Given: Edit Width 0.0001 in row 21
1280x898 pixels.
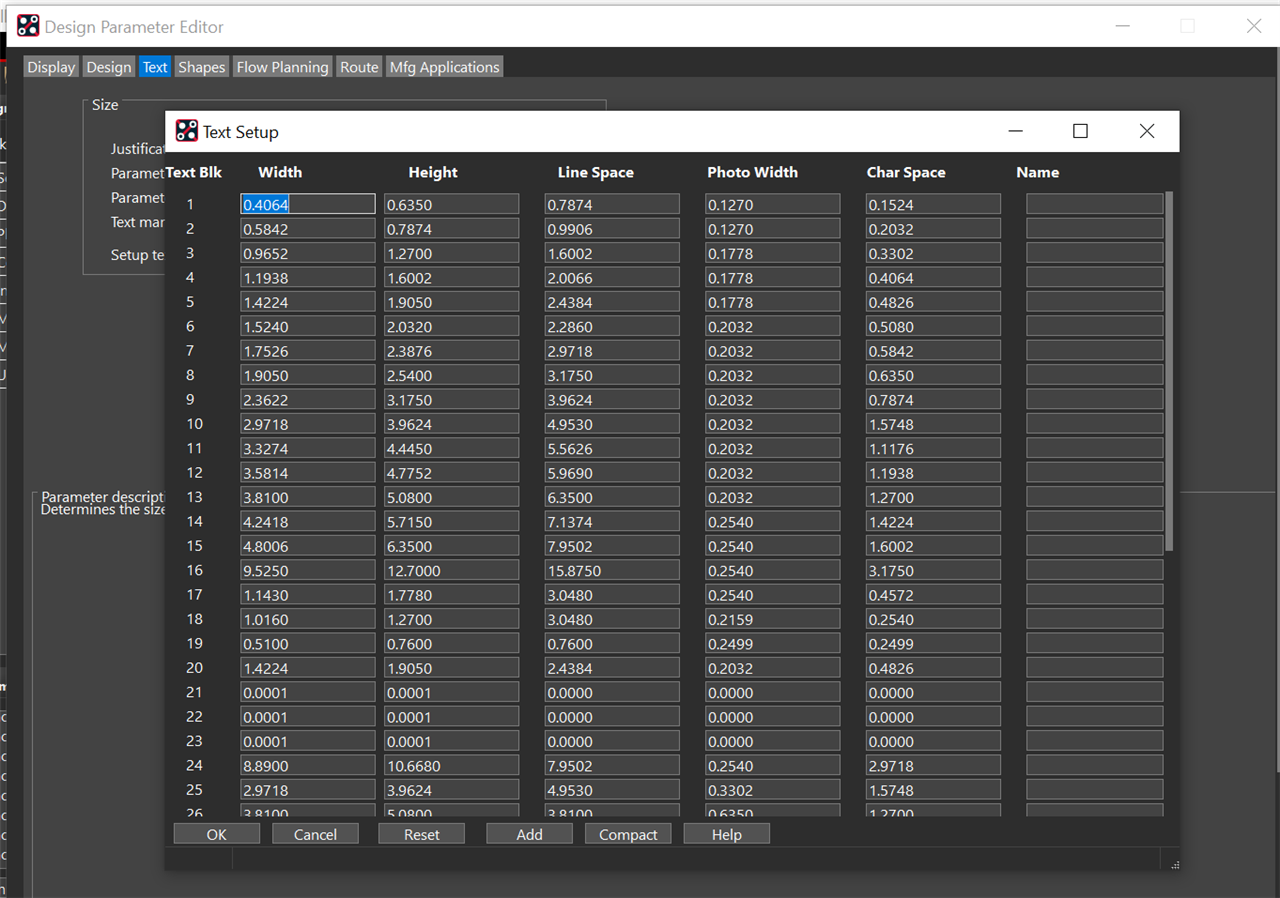Looking at the screenshot, I should (x=308, y=692).
